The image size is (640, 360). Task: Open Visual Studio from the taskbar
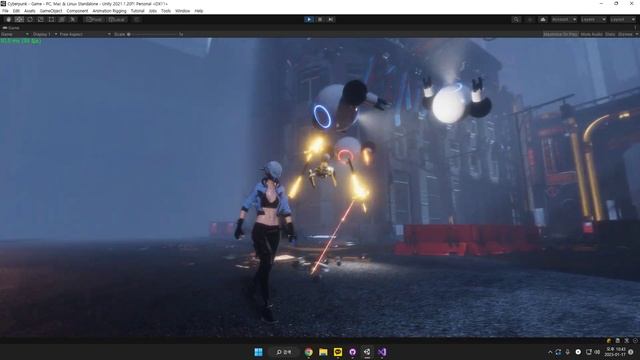[x=382, y=352]
